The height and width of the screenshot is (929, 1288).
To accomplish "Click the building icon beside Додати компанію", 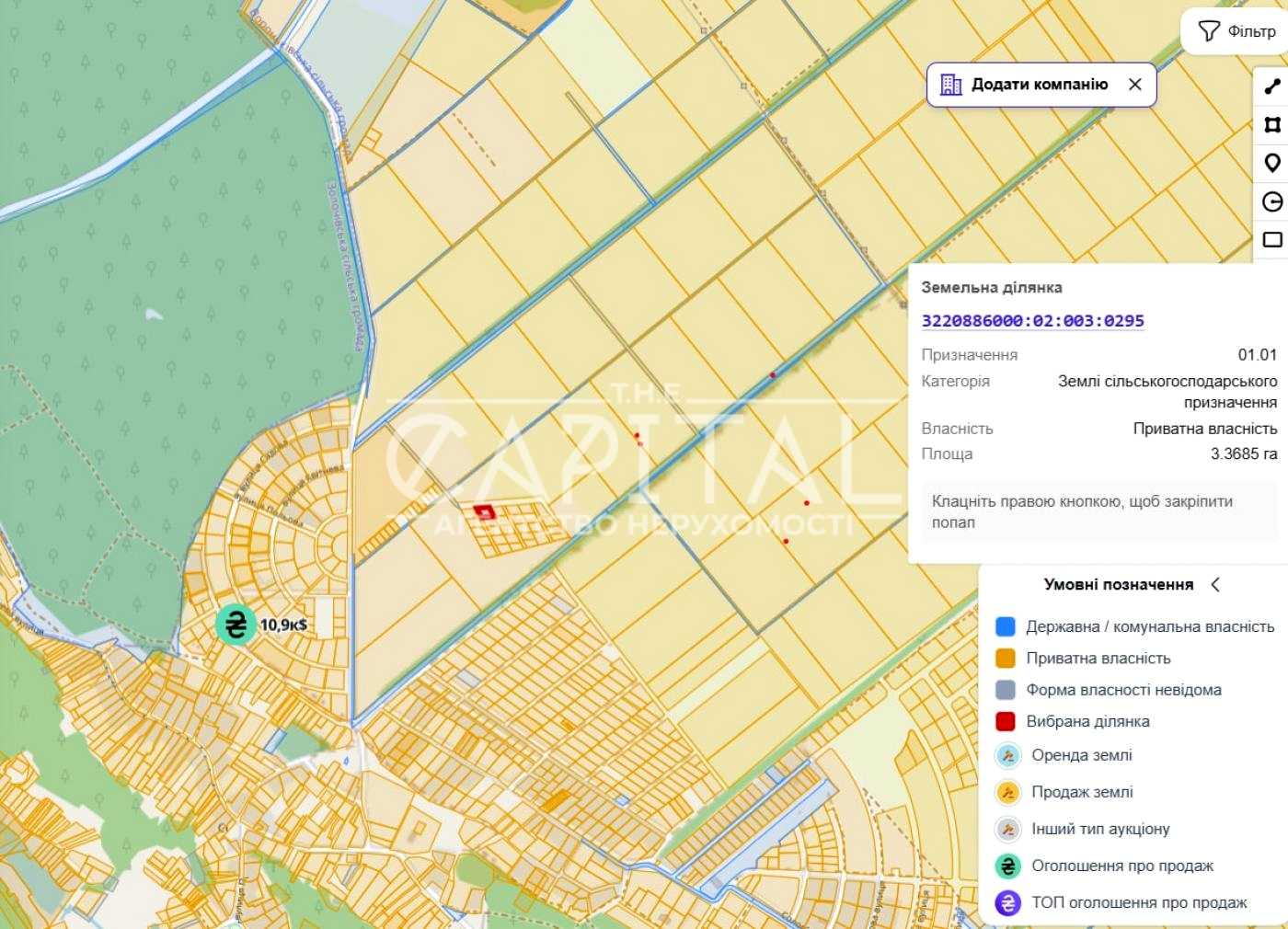I will pyautogui.click(x=950, y=85).
